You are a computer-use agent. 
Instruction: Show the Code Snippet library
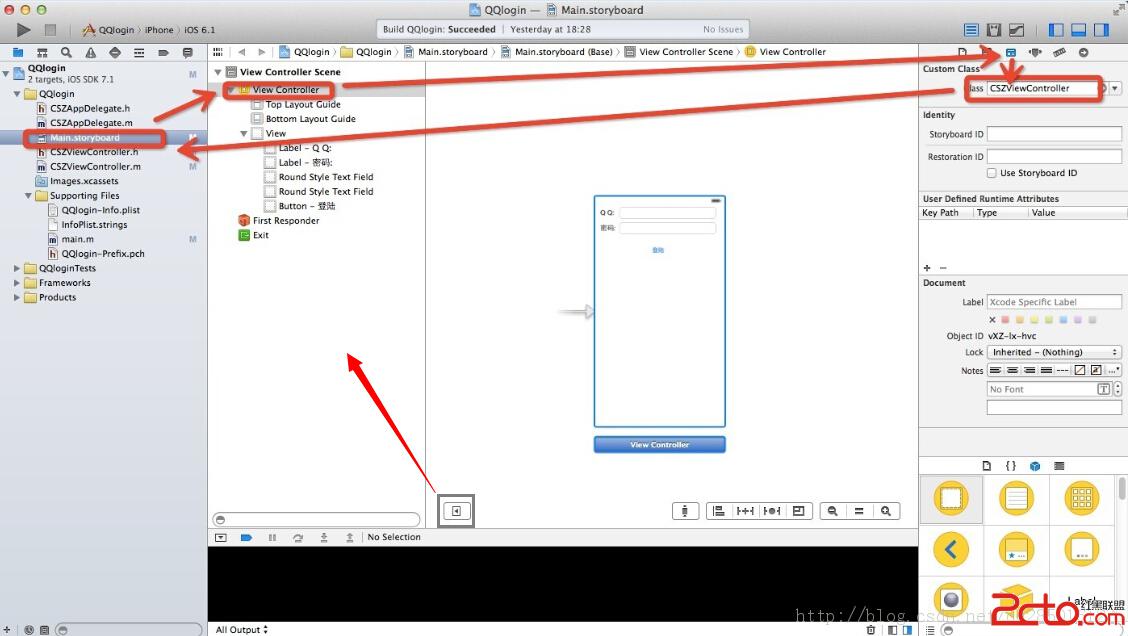(x=1011, y=466)
